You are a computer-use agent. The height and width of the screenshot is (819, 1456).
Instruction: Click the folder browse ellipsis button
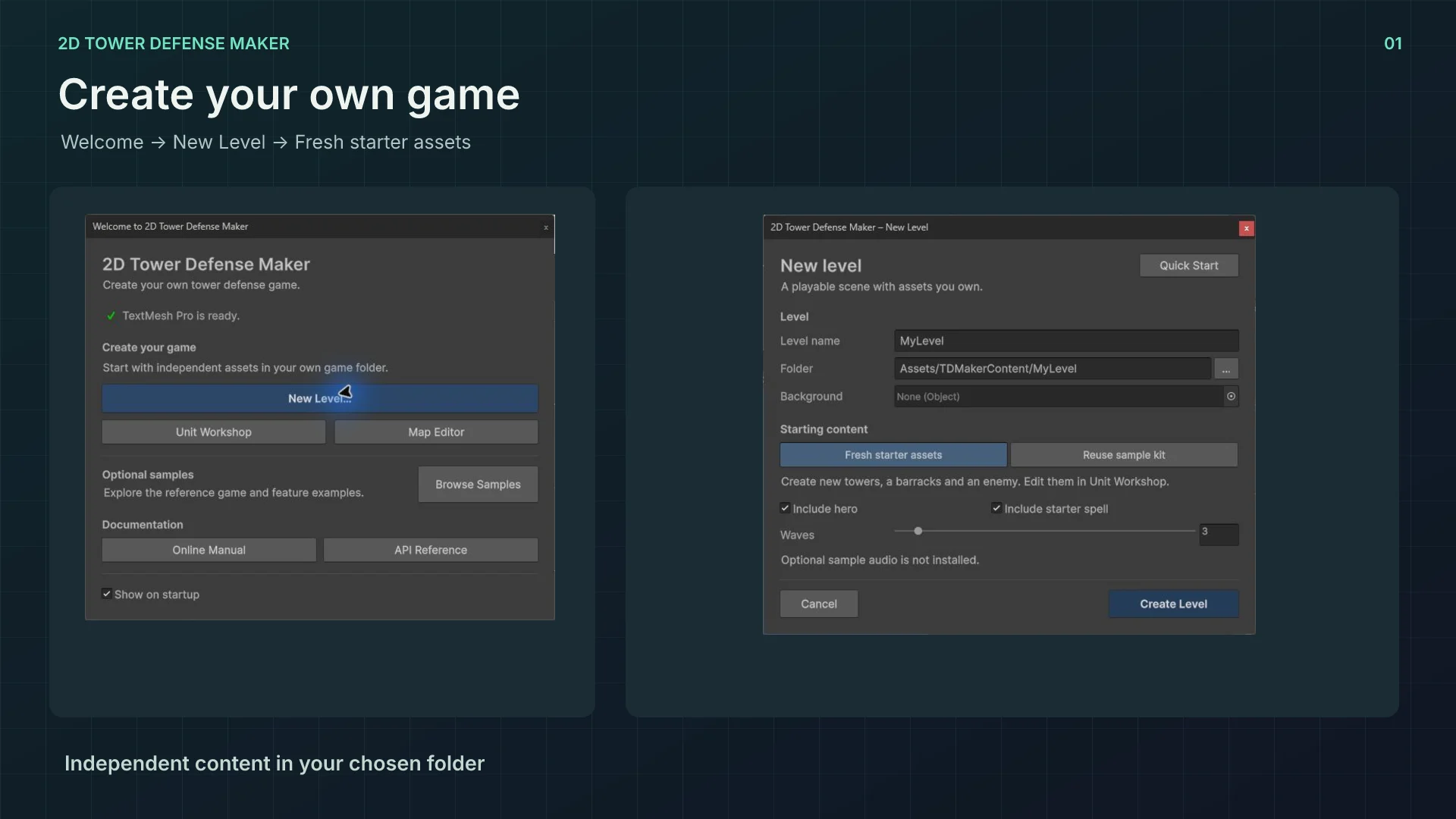pyautogui.click(x=1226, y=369)
